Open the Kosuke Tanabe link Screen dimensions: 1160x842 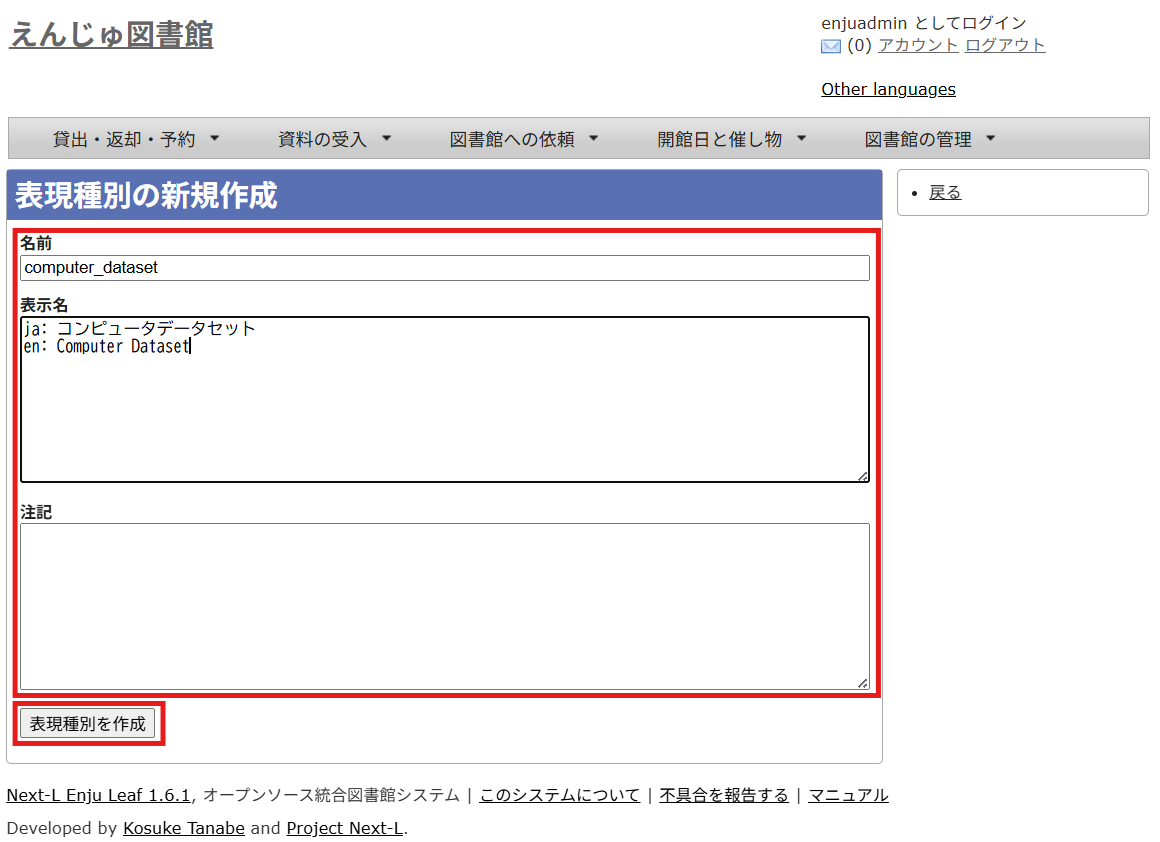pos(183,829)
